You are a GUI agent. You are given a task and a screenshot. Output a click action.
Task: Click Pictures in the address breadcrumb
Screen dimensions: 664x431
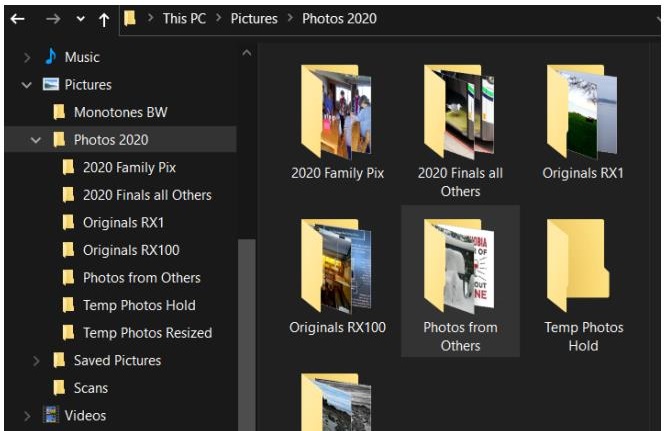pos(254,19)
